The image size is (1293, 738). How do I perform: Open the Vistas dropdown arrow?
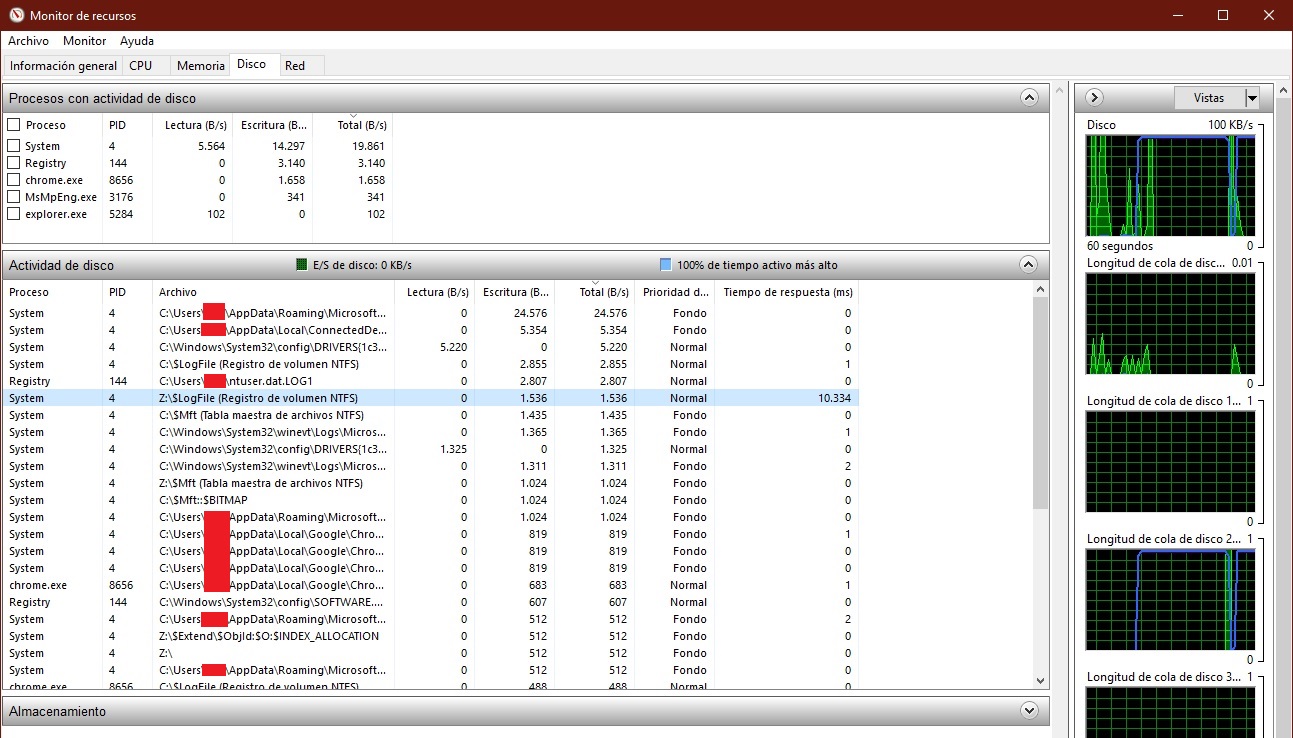point(1252,98)
